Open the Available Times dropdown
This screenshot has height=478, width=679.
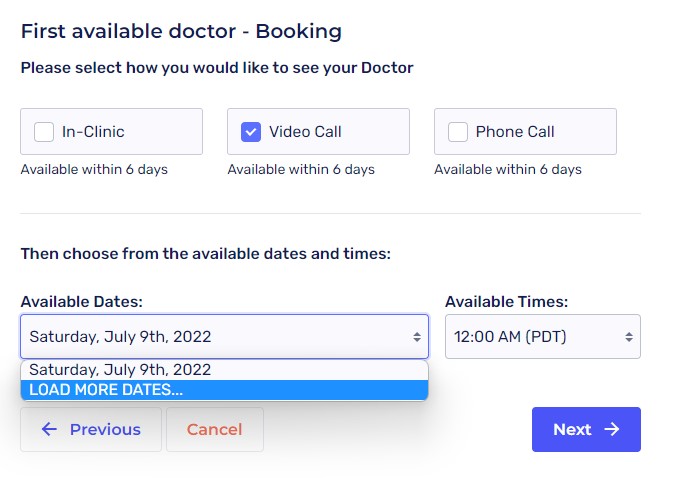tap(542, 337)
